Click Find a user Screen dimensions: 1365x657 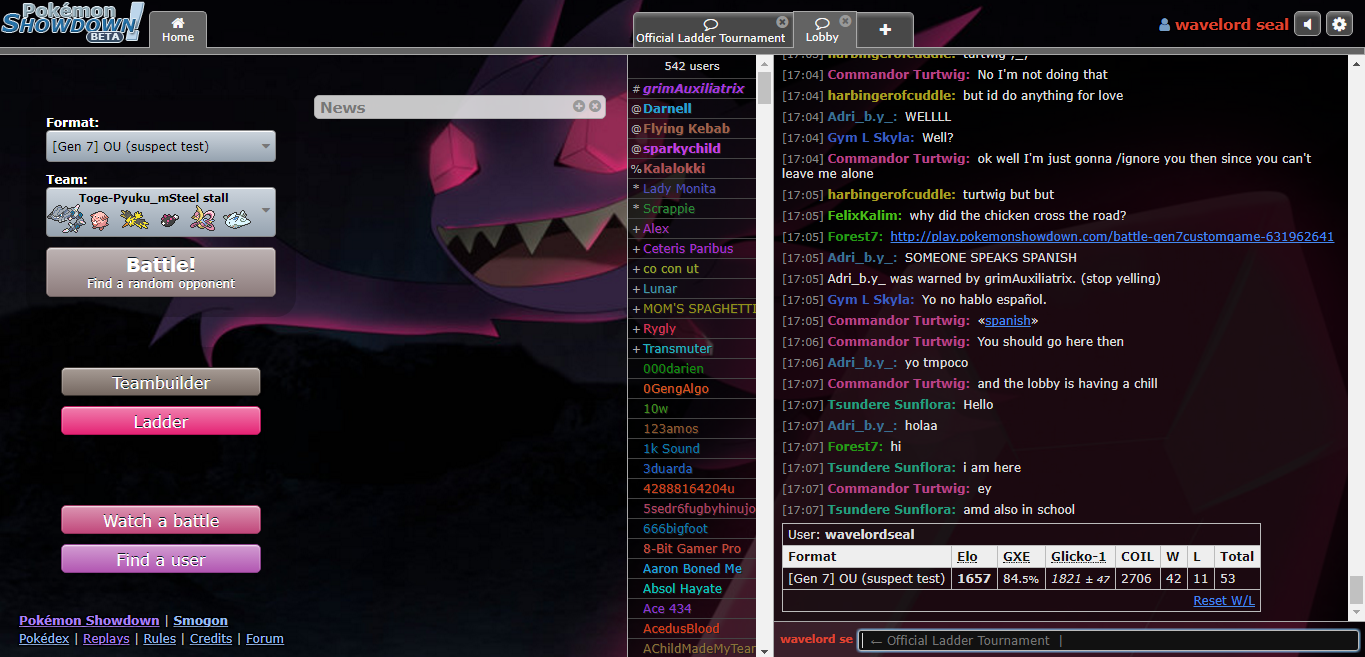coord(161,559)
